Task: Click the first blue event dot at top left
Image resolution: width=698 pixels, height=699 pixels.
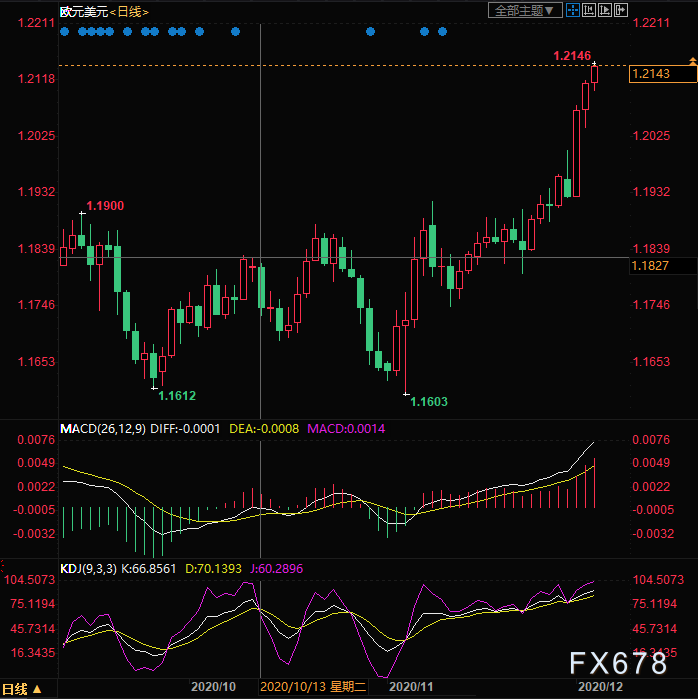Action: point(64,31)
